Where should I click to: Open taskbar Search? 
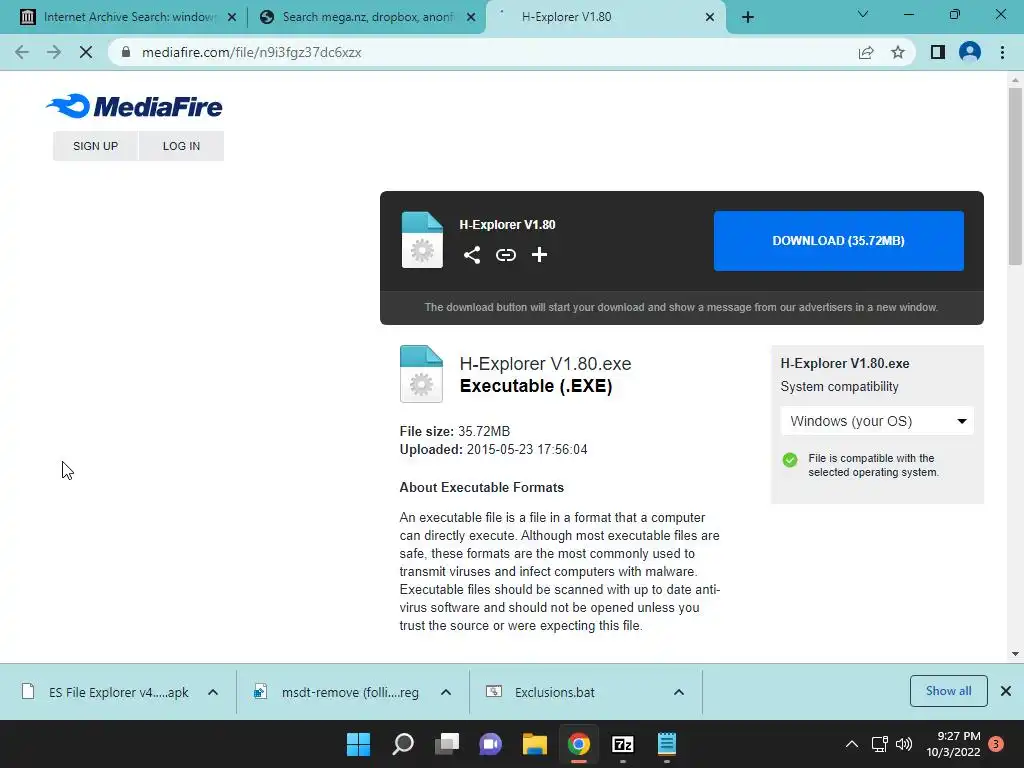(x=402, y=744)
